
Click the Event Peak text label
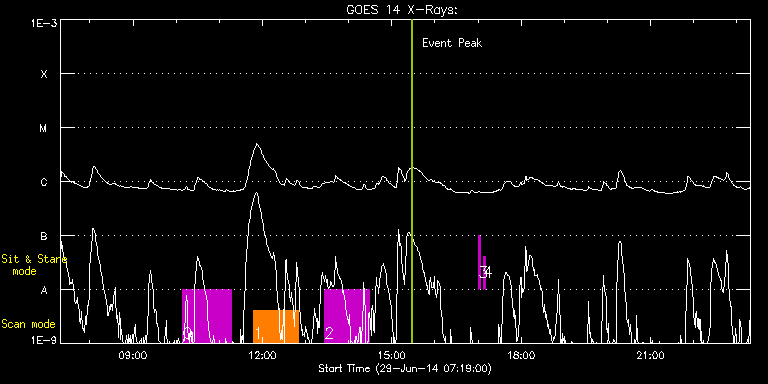click(452, 43)
